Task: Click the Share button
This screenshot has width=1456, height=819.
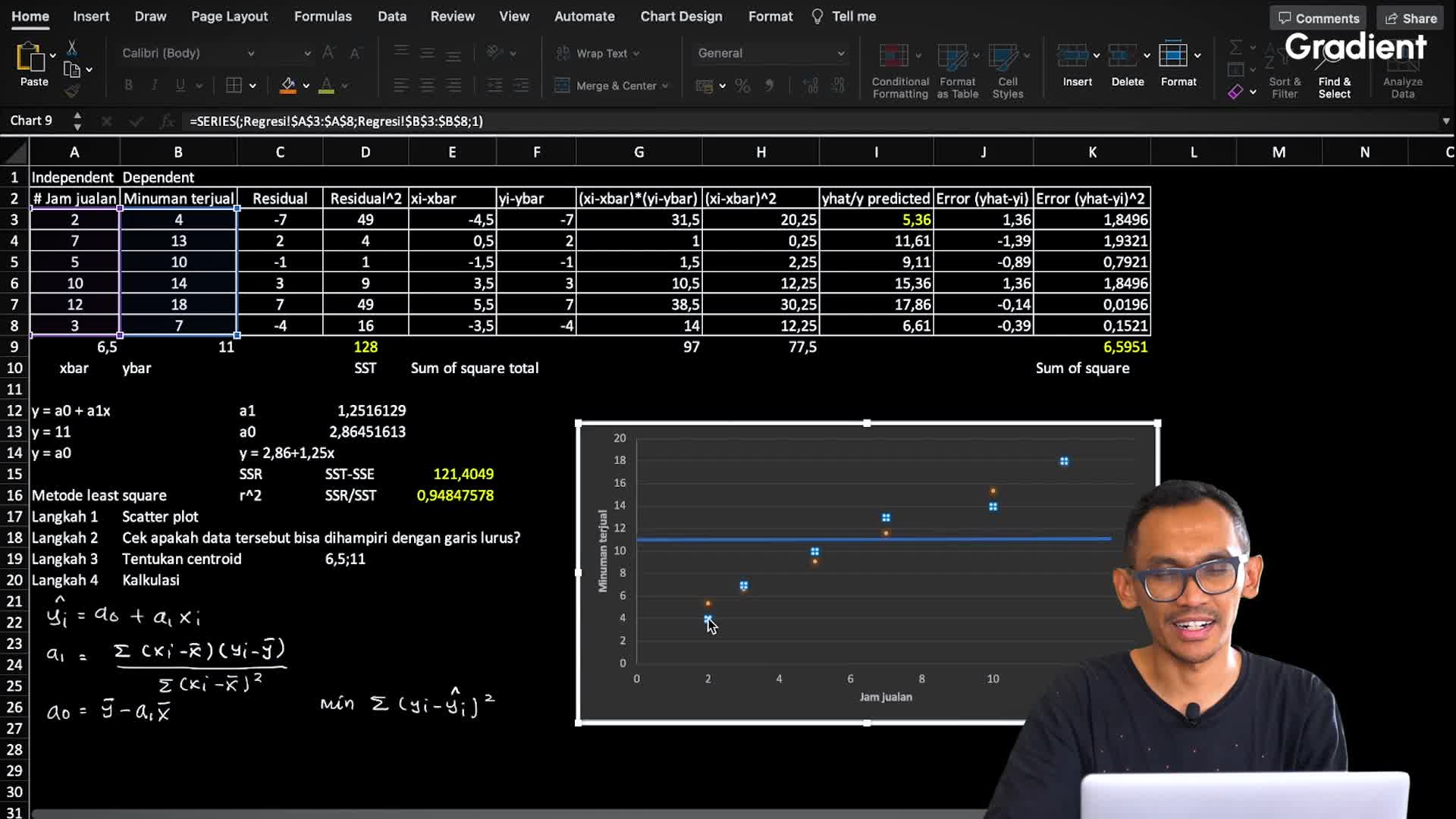Action: tap(1410, 18)
